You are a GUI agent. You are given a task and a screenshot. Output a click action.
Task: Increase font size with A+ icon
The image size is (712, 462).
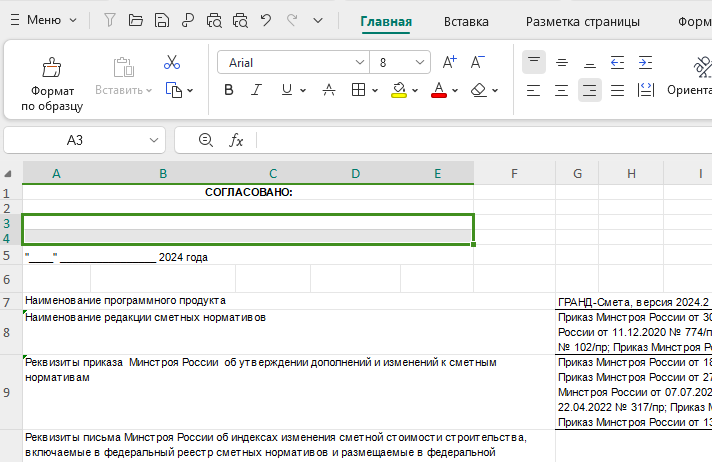pos(450,62)
